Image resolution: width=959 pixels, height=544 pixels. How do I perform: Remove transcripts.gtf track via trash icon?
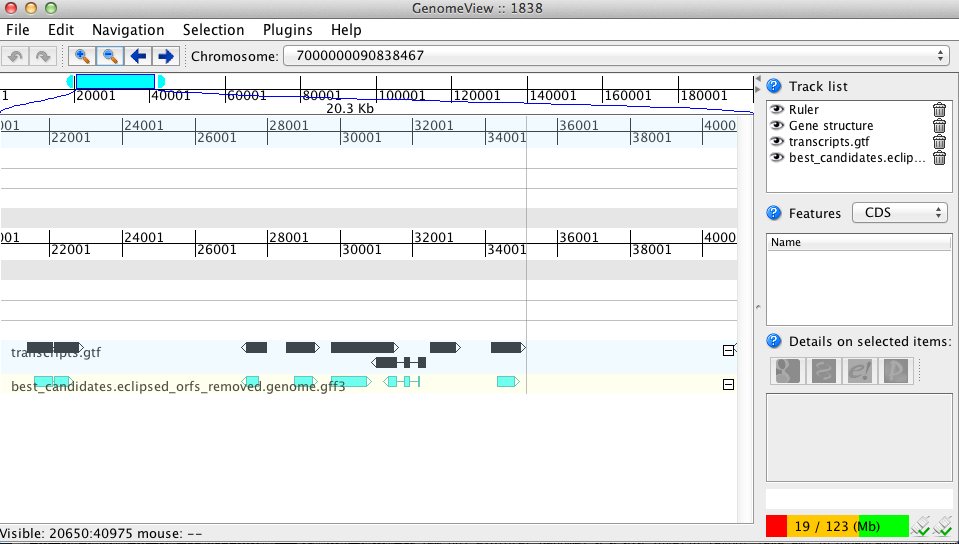(939, 141)
